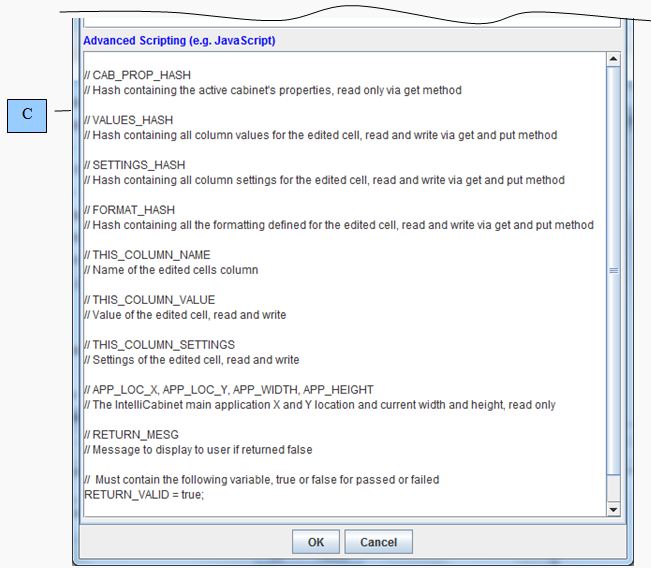Click the THIS_COLUMN_NAME comment line

pos(148,255)
